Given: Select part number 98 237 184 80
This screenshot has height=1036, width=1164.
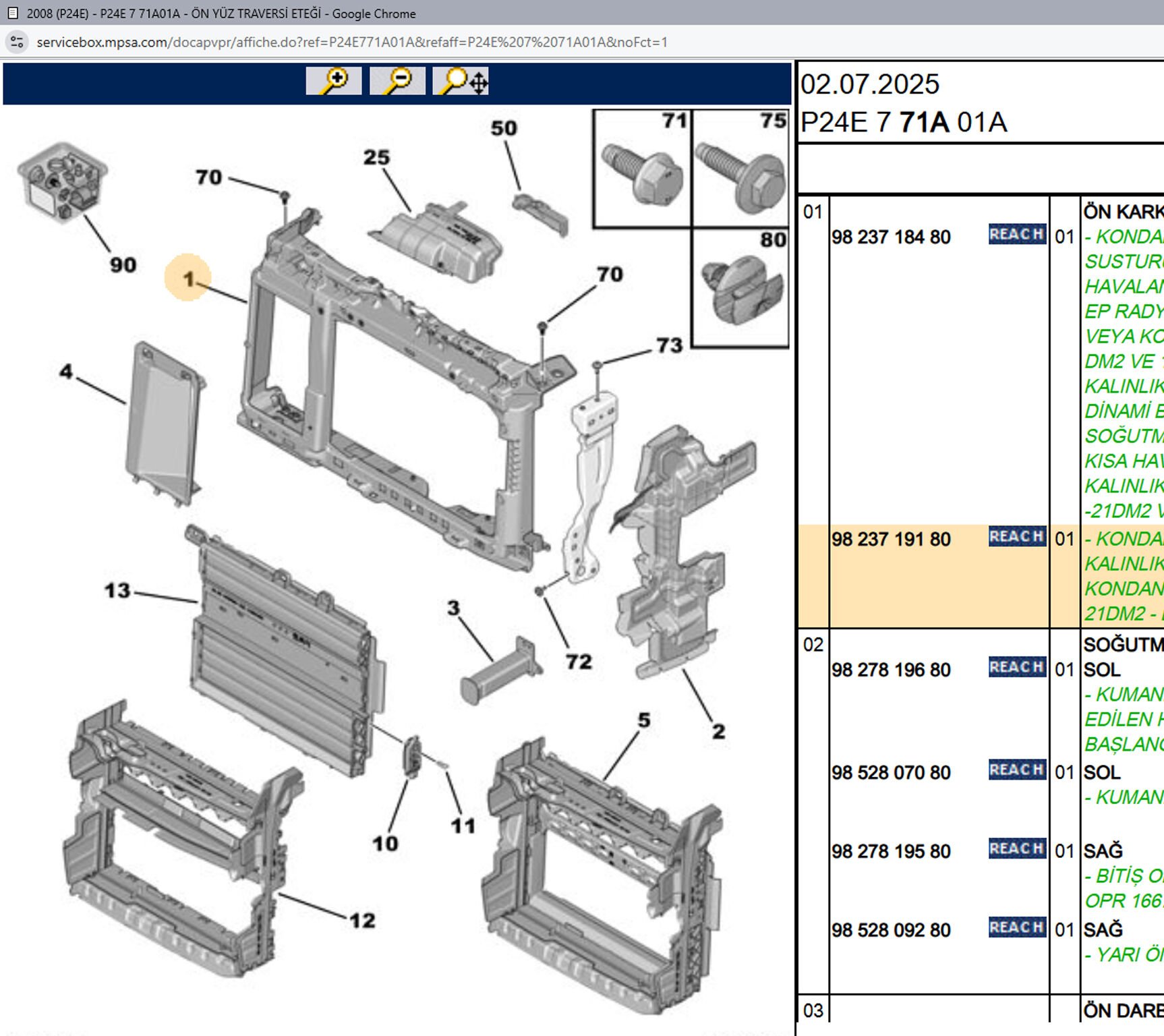Looking at the screenshot, I should [891, 237].
